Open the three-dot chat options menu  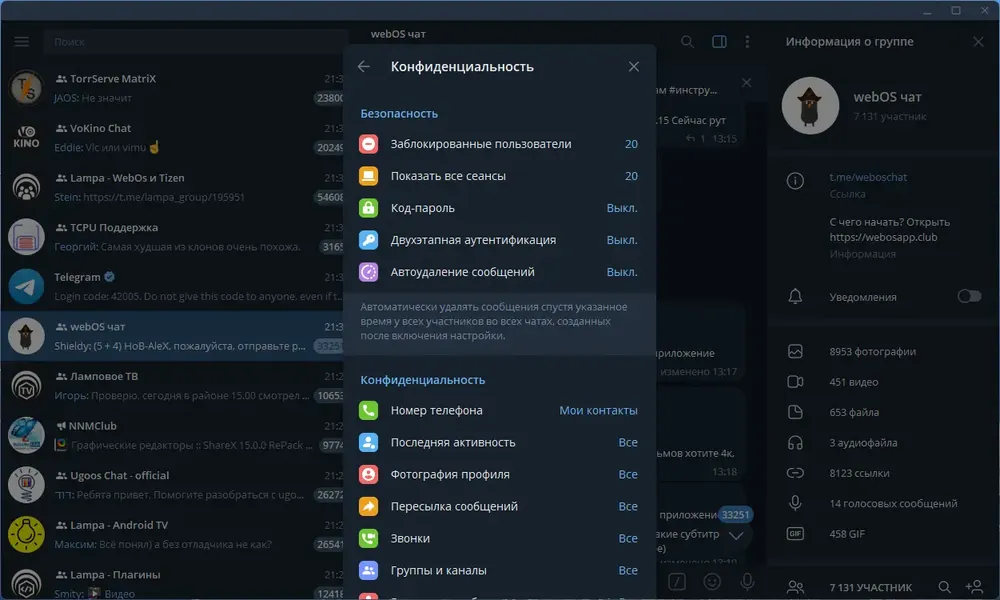(747, 41)
